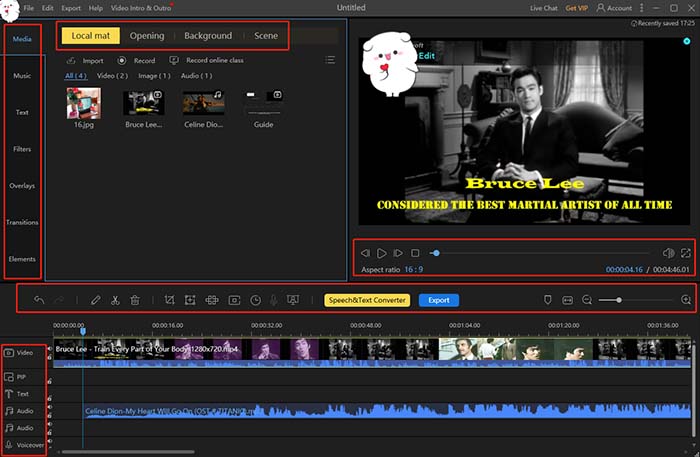
Task: Open the three-dot more options menu
Action: coord(642,8)
